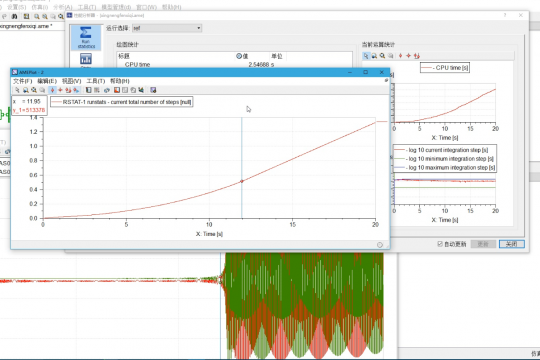Toggle the 值 radio option in table header
Viewport: 540px width, 360px height.
239,56
